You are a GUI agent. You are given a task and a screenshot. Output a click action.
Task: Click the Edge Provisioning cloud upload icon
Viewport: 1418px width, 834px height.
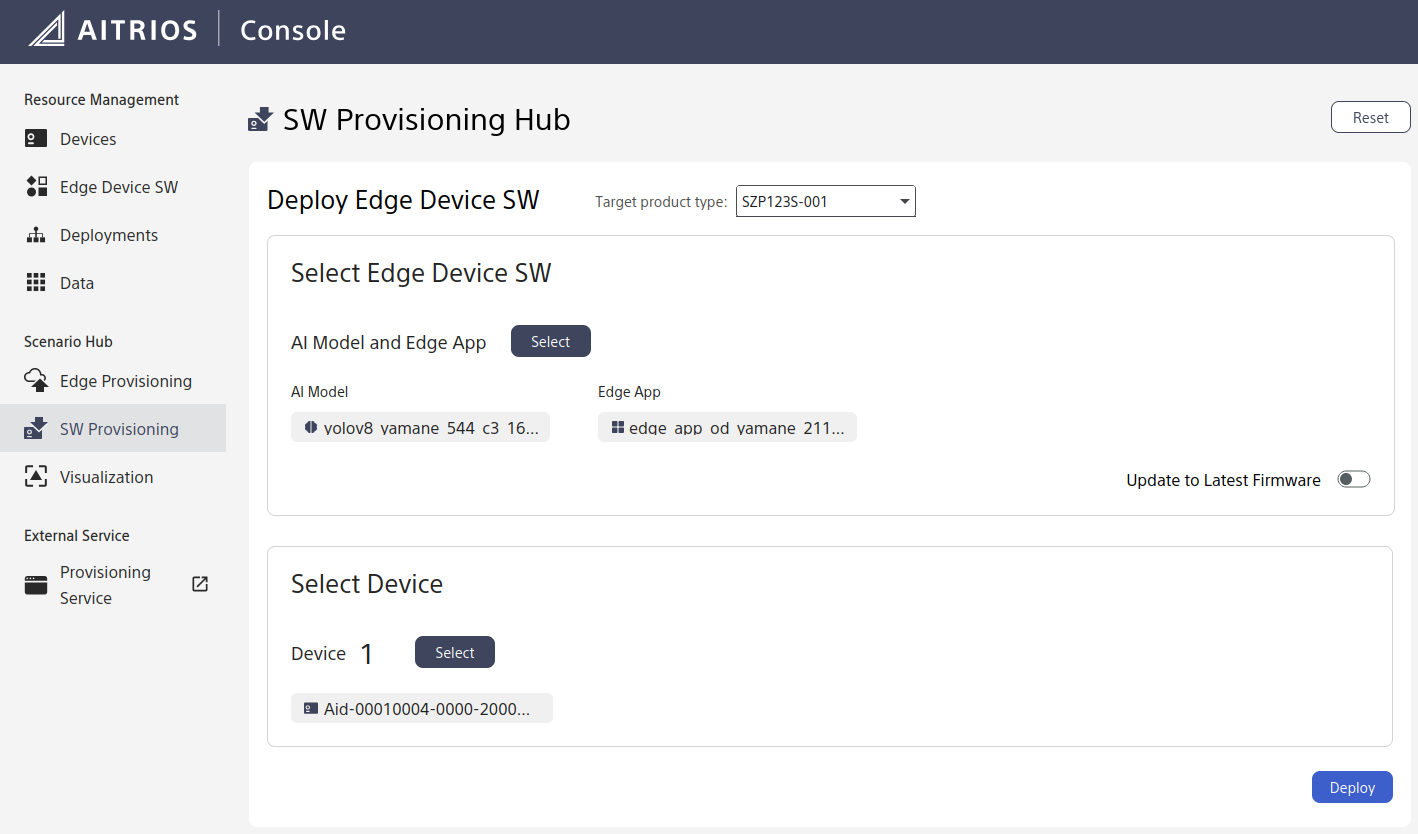(36, 380)
